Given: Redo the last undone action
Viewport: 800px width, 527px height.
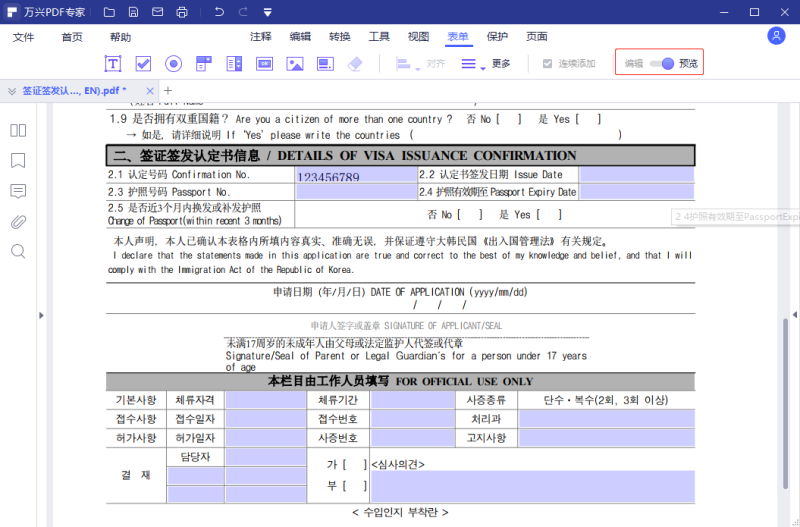Looking at the screenshot, I should (243, 12).
